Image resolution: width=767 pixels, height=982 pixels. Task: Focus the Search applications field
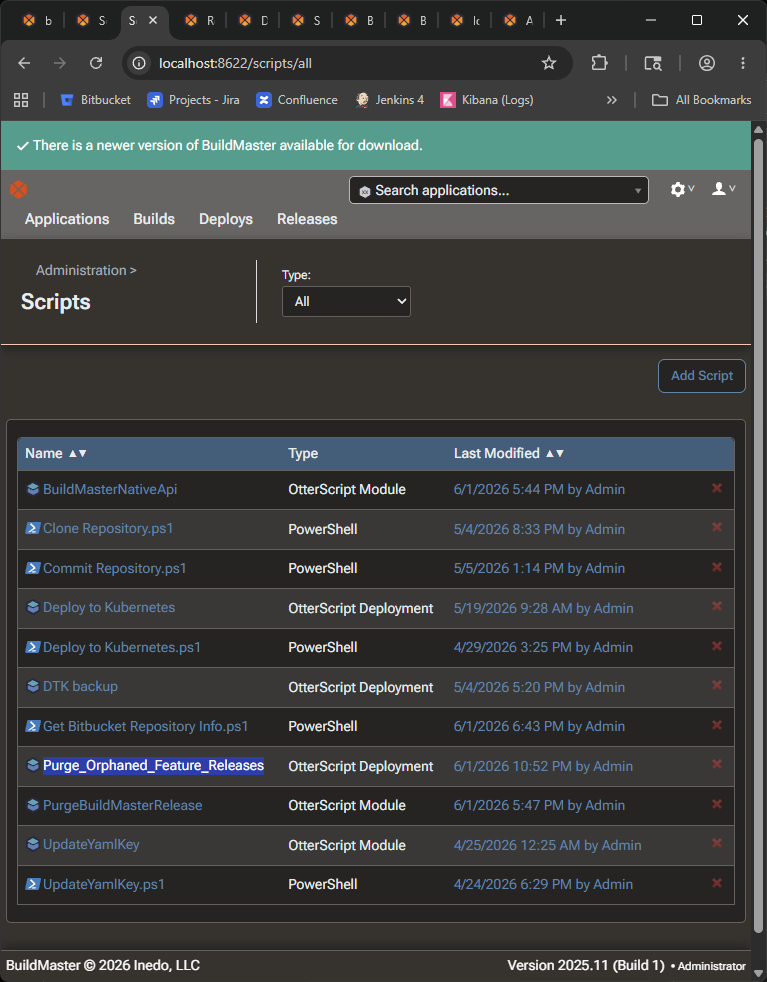(x=499, y=190)
